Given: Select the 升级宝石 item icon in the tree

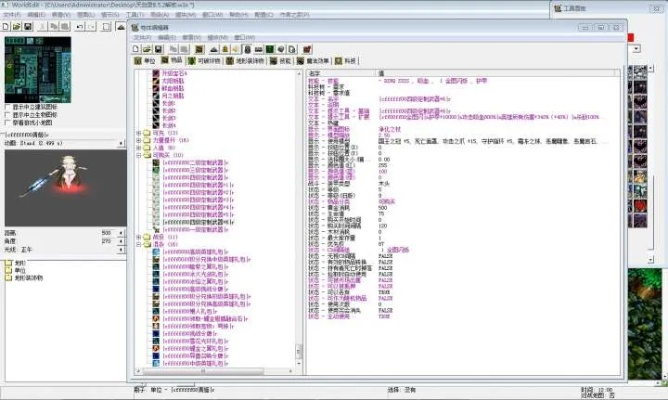Looking at the screenshot, I should 155,73.
